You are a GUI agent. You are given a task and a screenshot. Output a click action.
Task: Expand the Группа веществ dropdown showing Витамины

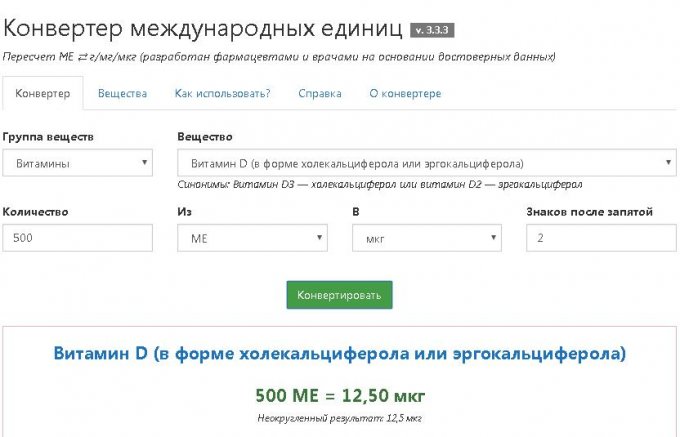[77, 162]
